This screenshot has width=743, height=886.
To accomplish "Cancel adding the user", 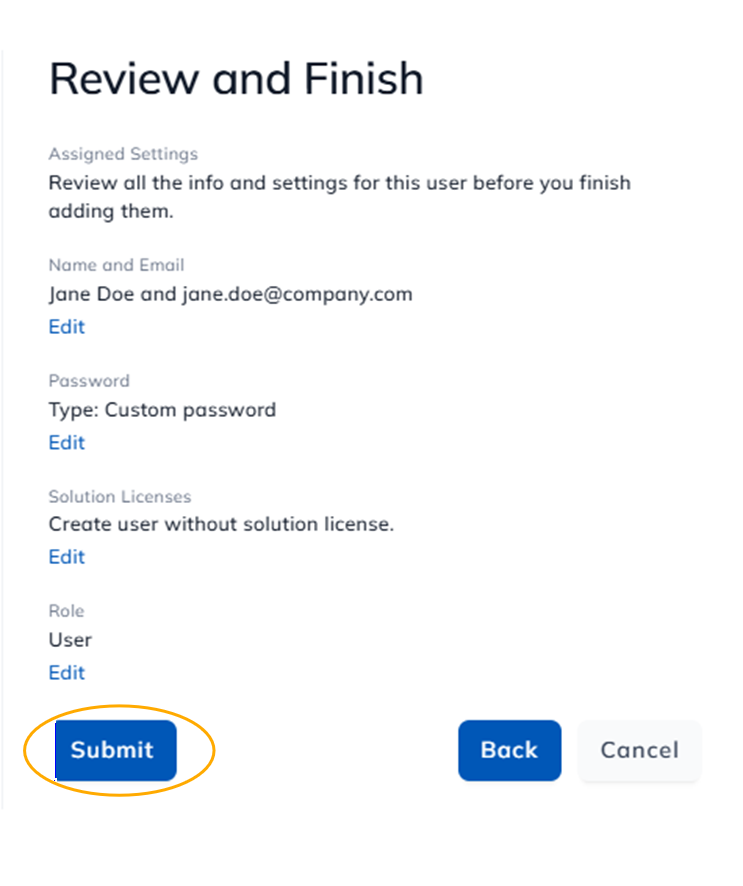I will pyautogui.click(x=639, y=750).
